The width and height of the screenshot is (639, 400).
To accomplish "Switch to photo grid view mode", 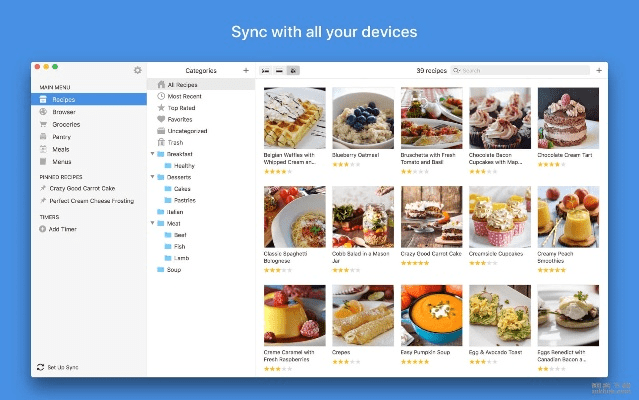I will 292,71.
